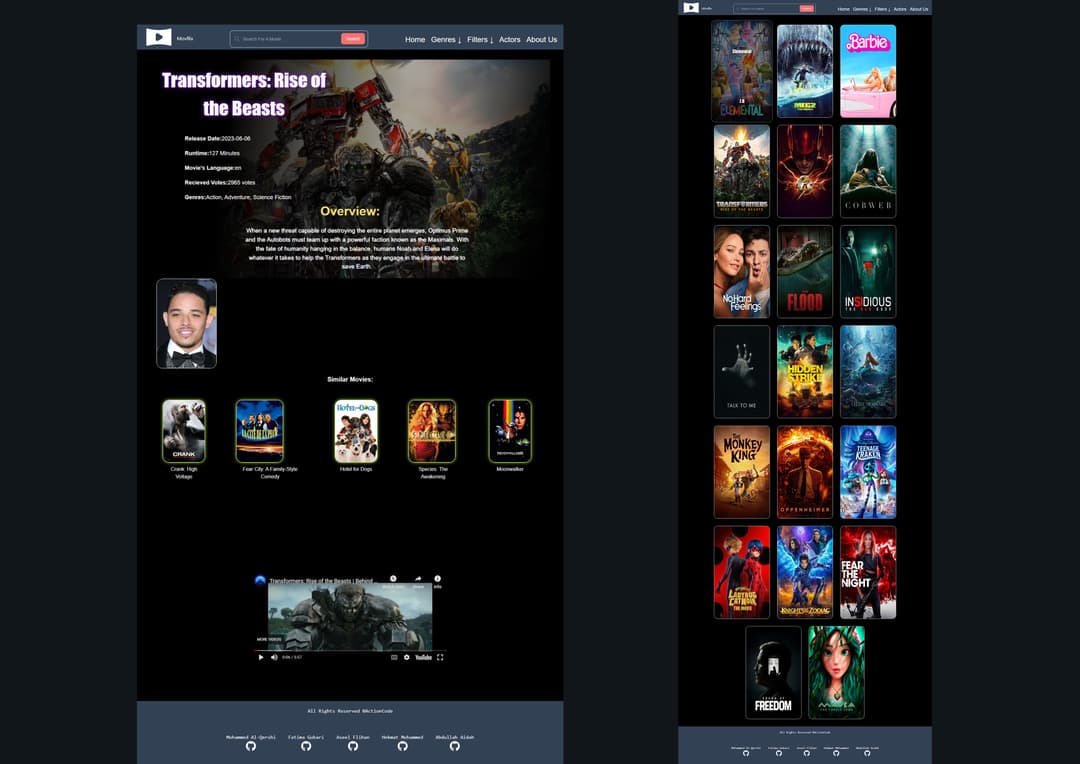Open the Knights of the Zodiac poster
Image resolution: width=1080 pixels, height=764 pixels.
805,572
